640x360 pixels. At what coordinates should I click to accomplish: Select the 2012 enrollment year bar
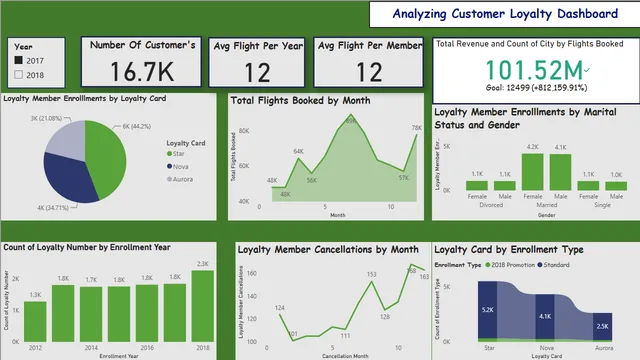pyautogui.click(x=35, y=321)
